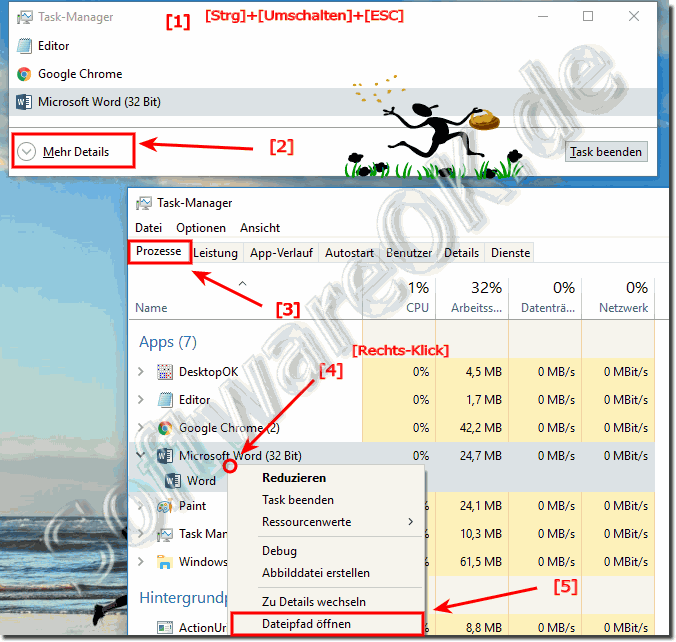Open the Ansicht menu
Image resolution: width=676 pixels, height=642 pixels.
pyautogui.click(x=260, y=228)
